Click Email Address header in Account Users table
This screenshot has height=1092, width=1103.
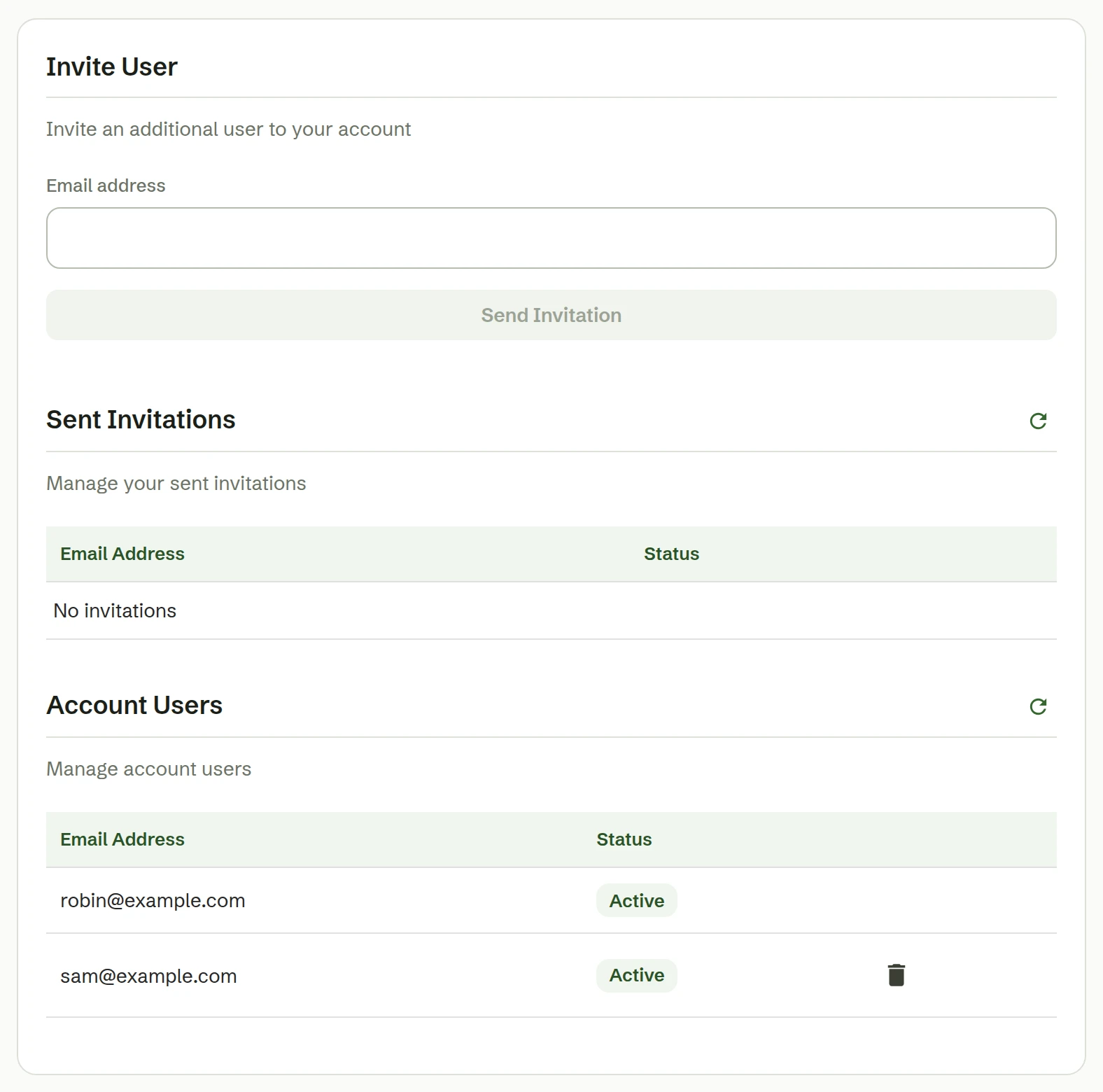point(122,839)
